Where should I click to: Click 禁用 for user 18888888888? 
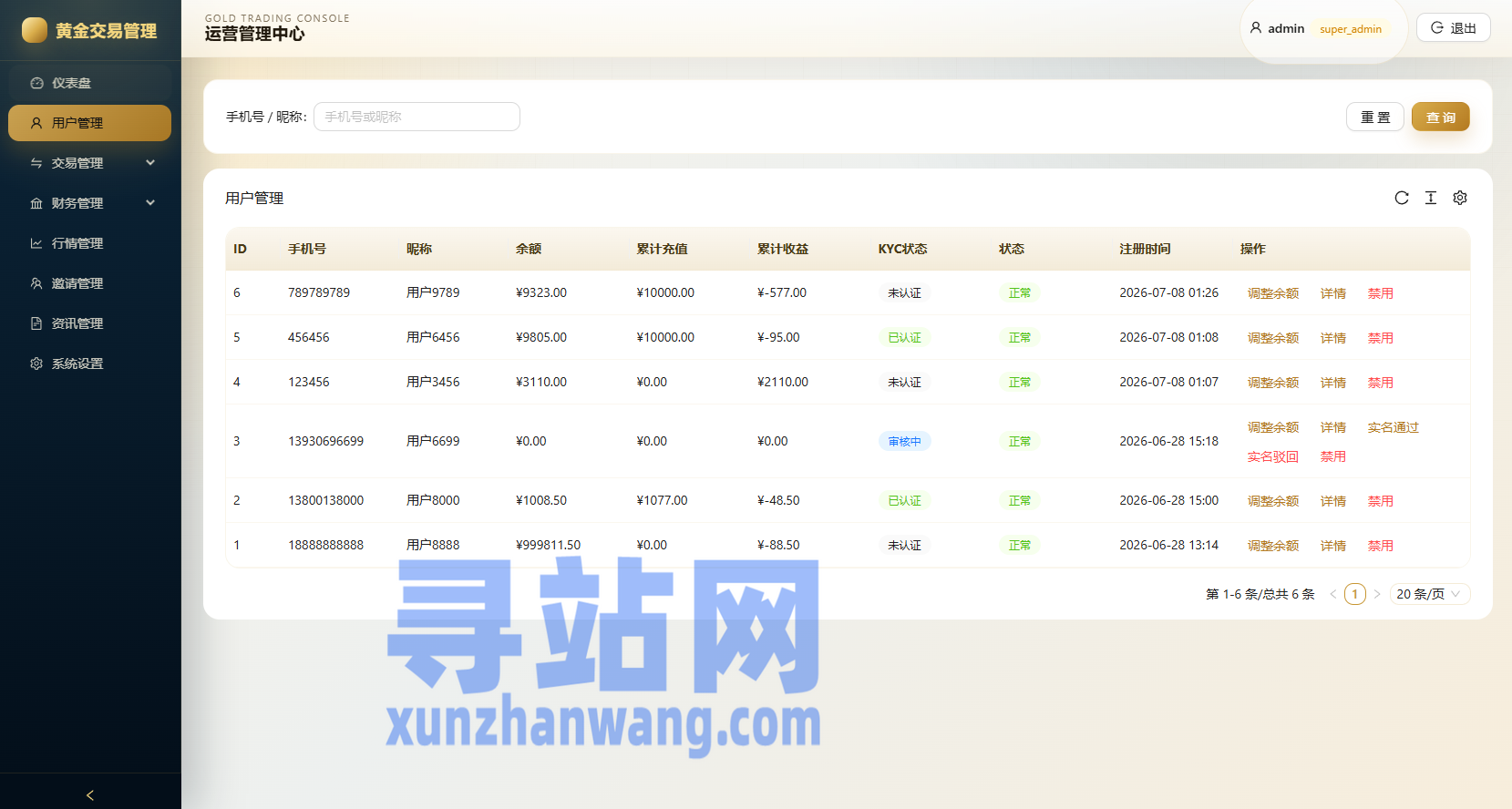point(1381,546)
